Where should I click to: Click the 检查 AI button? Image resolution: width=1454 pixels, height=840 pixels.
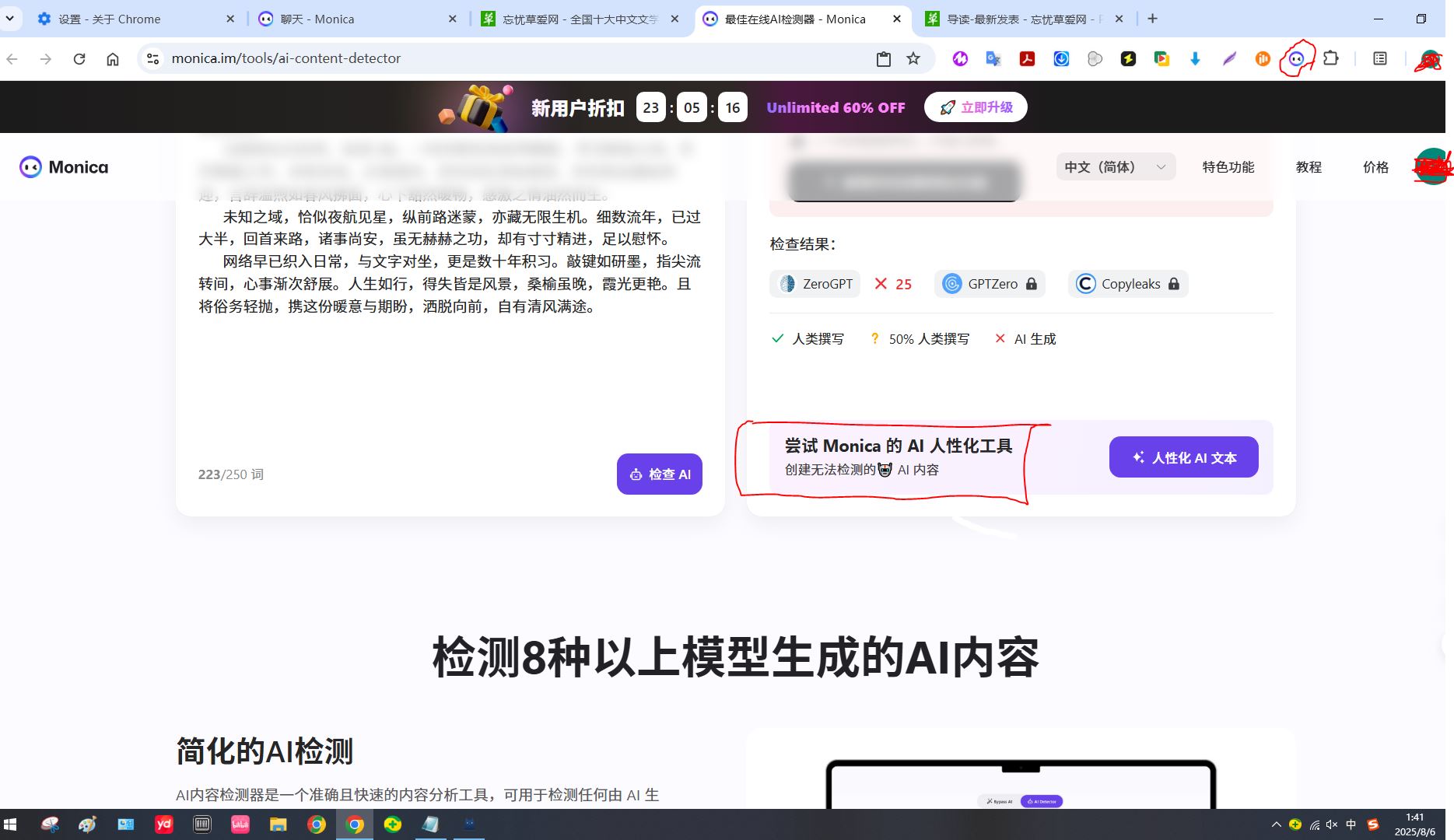(660, 474)
